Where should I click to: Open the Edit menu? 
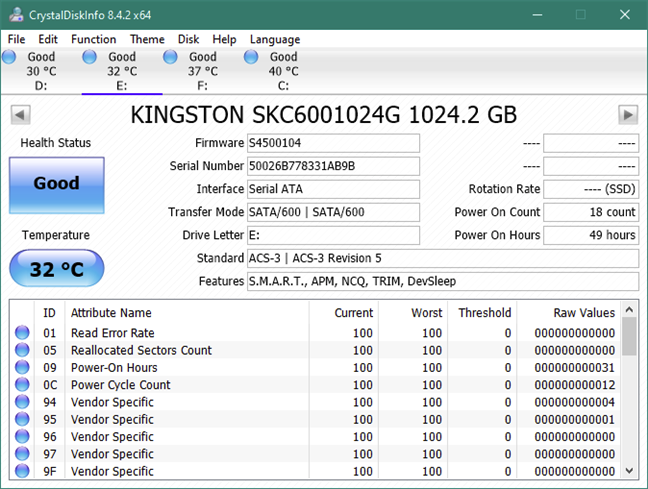[x=48, y=39]
